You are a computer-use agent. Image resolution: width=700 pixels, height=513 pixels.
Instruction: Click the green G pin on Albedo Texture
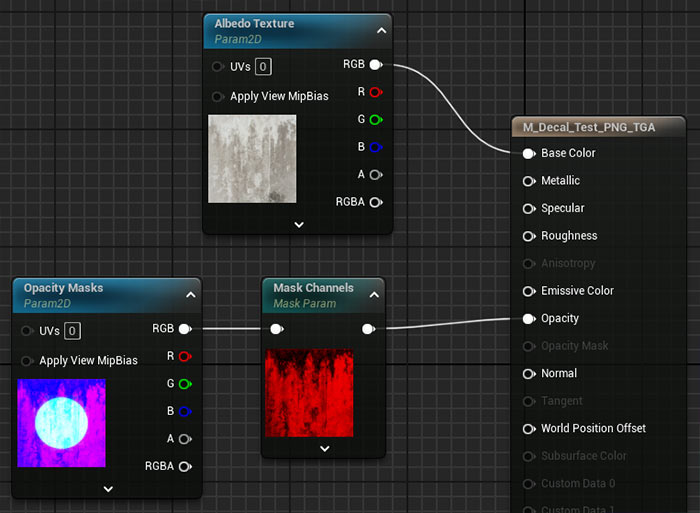pos(375,120)
